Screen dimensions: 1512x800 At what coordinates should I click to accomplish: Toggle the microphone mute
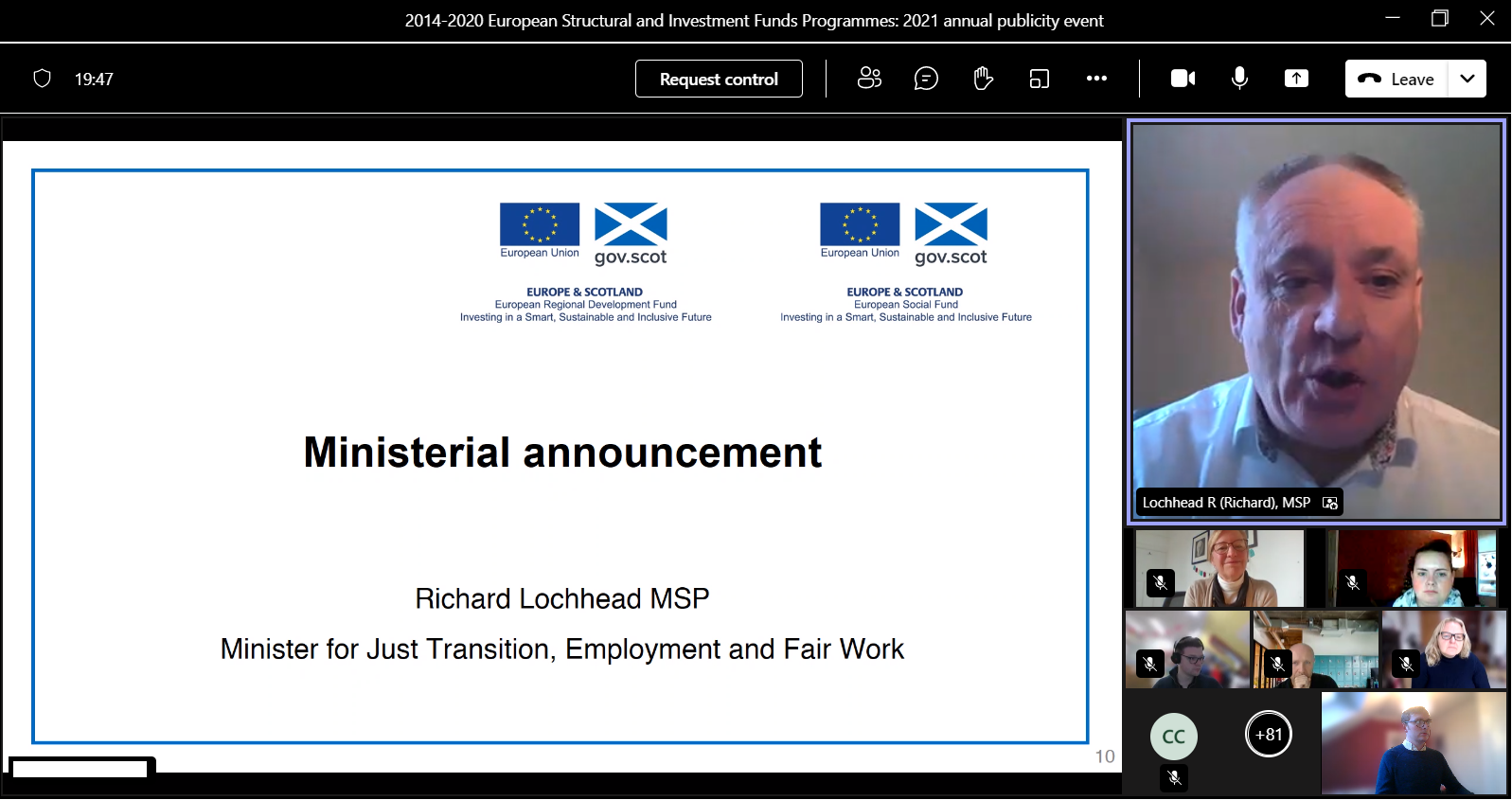[x=1239, y=79]
